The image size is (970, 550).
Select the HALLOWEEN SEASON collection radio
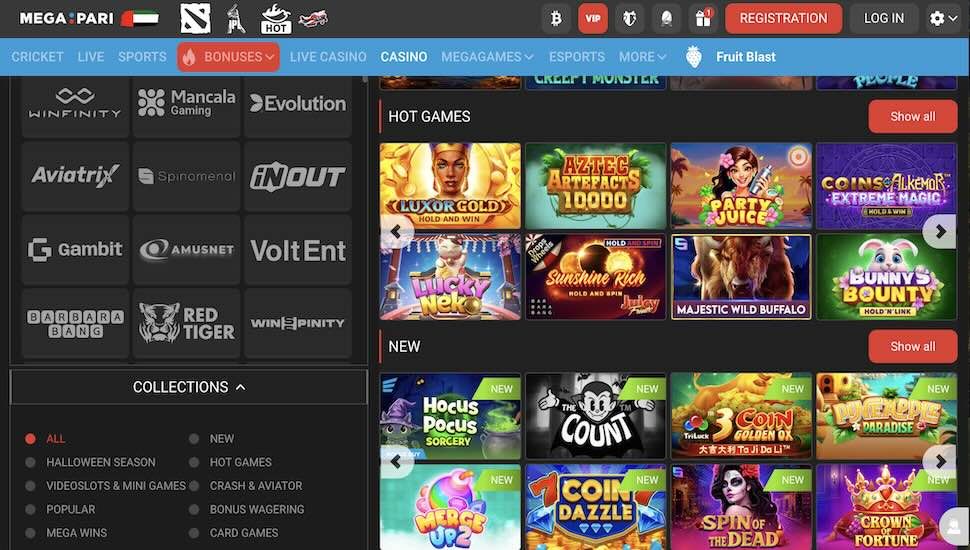click(30, 462)
